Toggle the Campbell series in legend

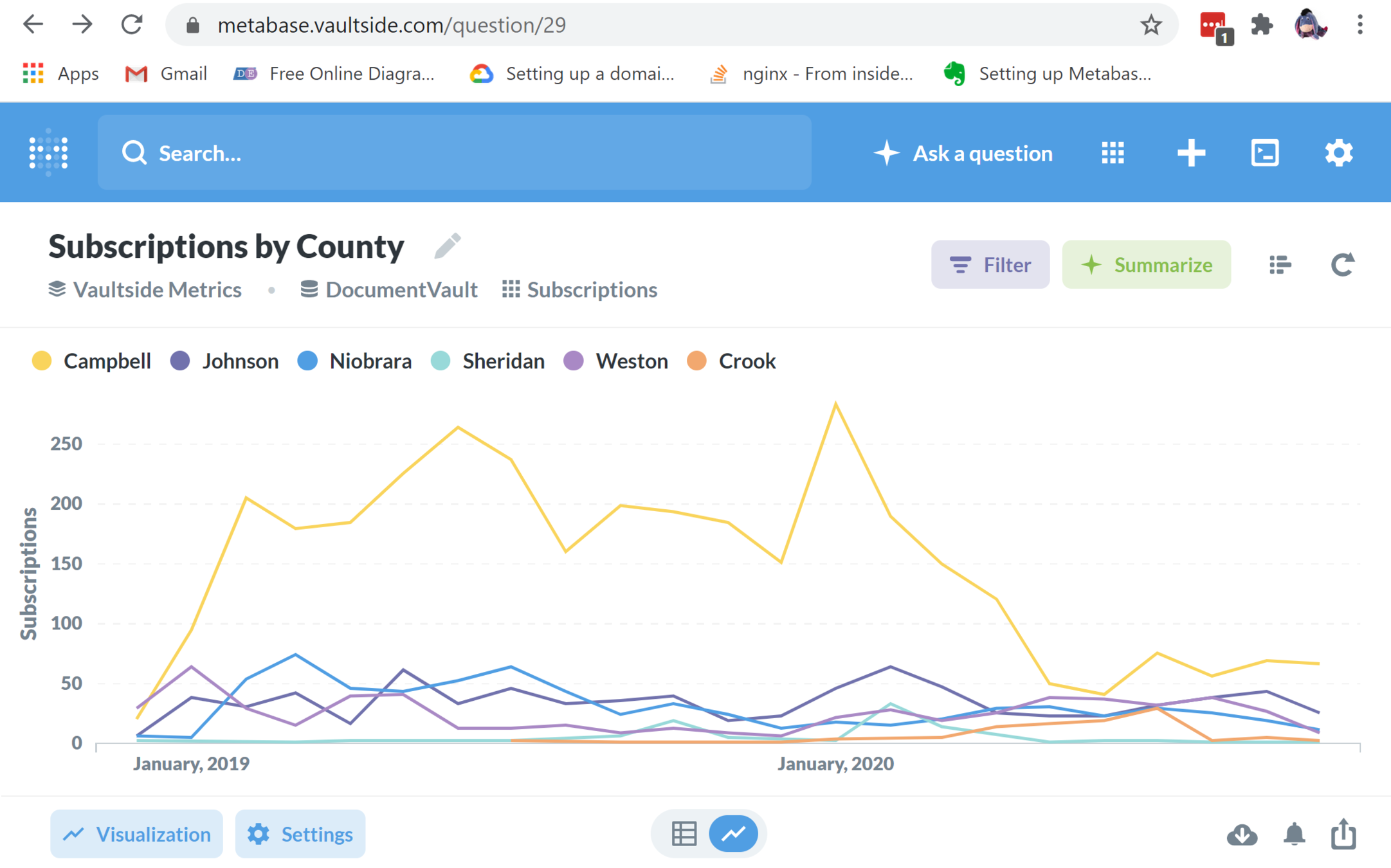[x=92, y=361]
